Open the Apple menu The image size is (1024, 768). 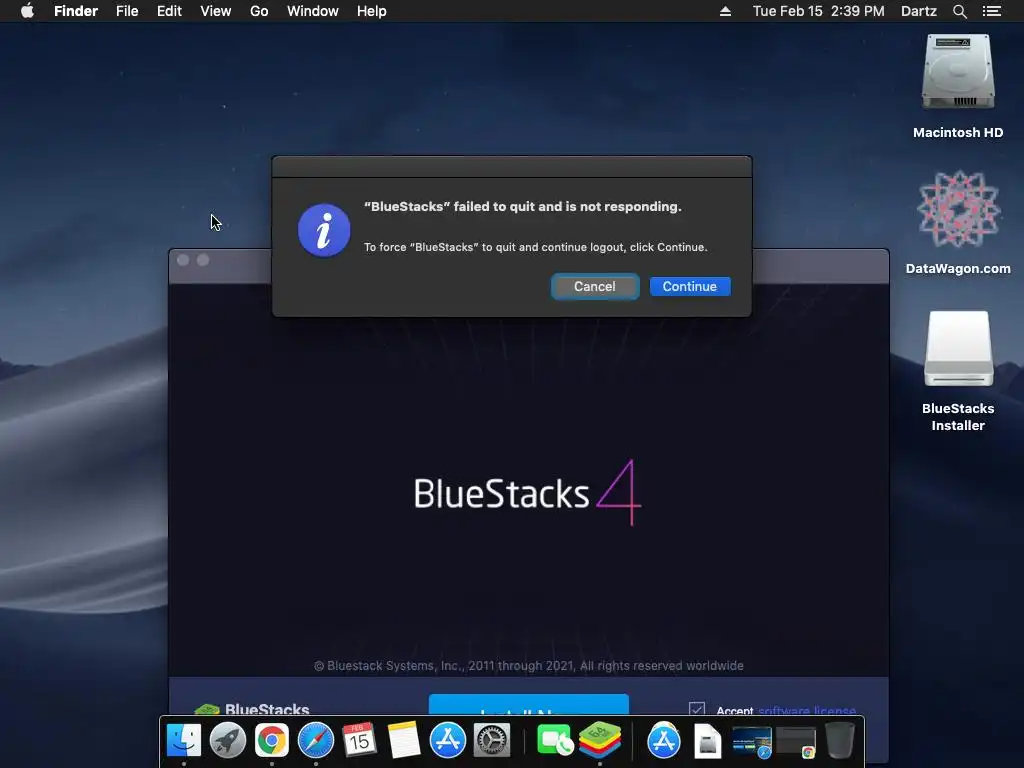tap(27, 11)
